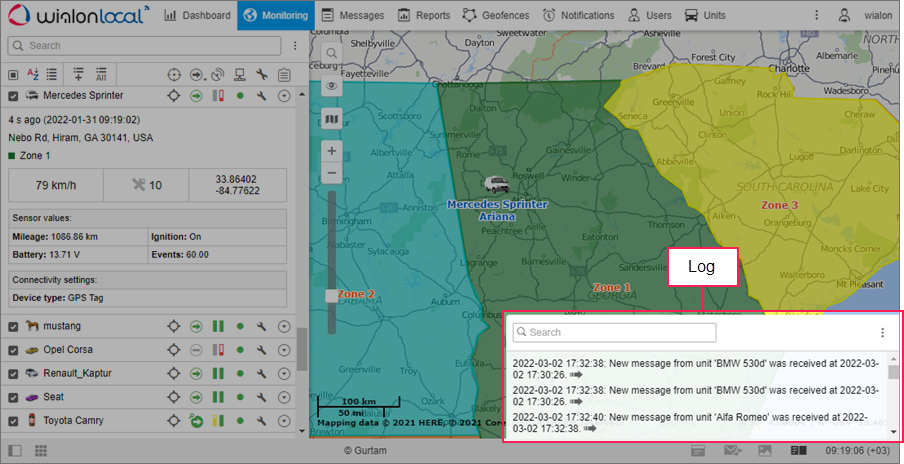
Task: Toggle the left panel layout icon in bottom bar
Action: coord(15,451)
